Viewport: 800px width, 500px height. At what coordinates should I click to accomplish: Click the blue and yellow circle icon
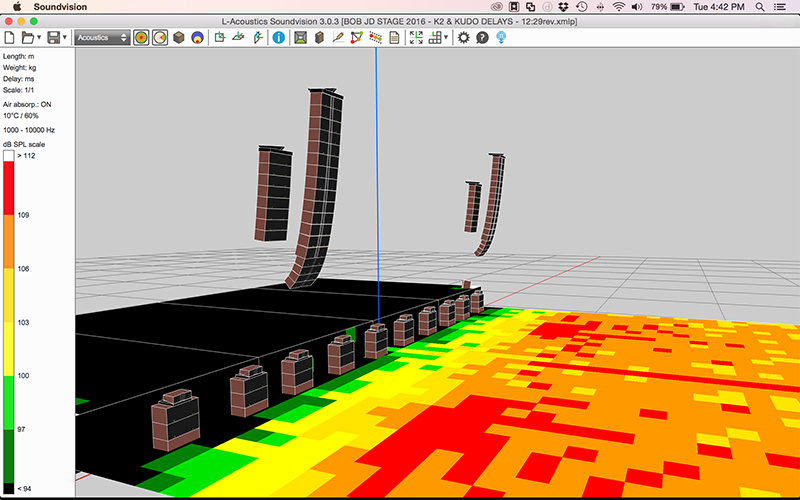(x=197, y=38)
